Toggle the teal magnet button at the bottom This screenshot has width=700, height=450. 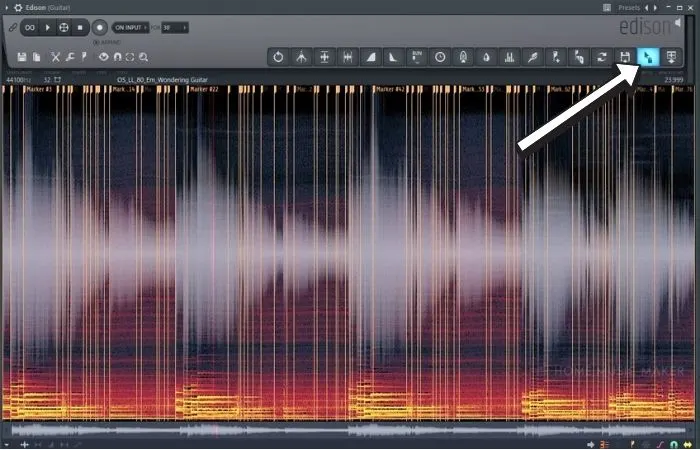[x=673, y=445]
